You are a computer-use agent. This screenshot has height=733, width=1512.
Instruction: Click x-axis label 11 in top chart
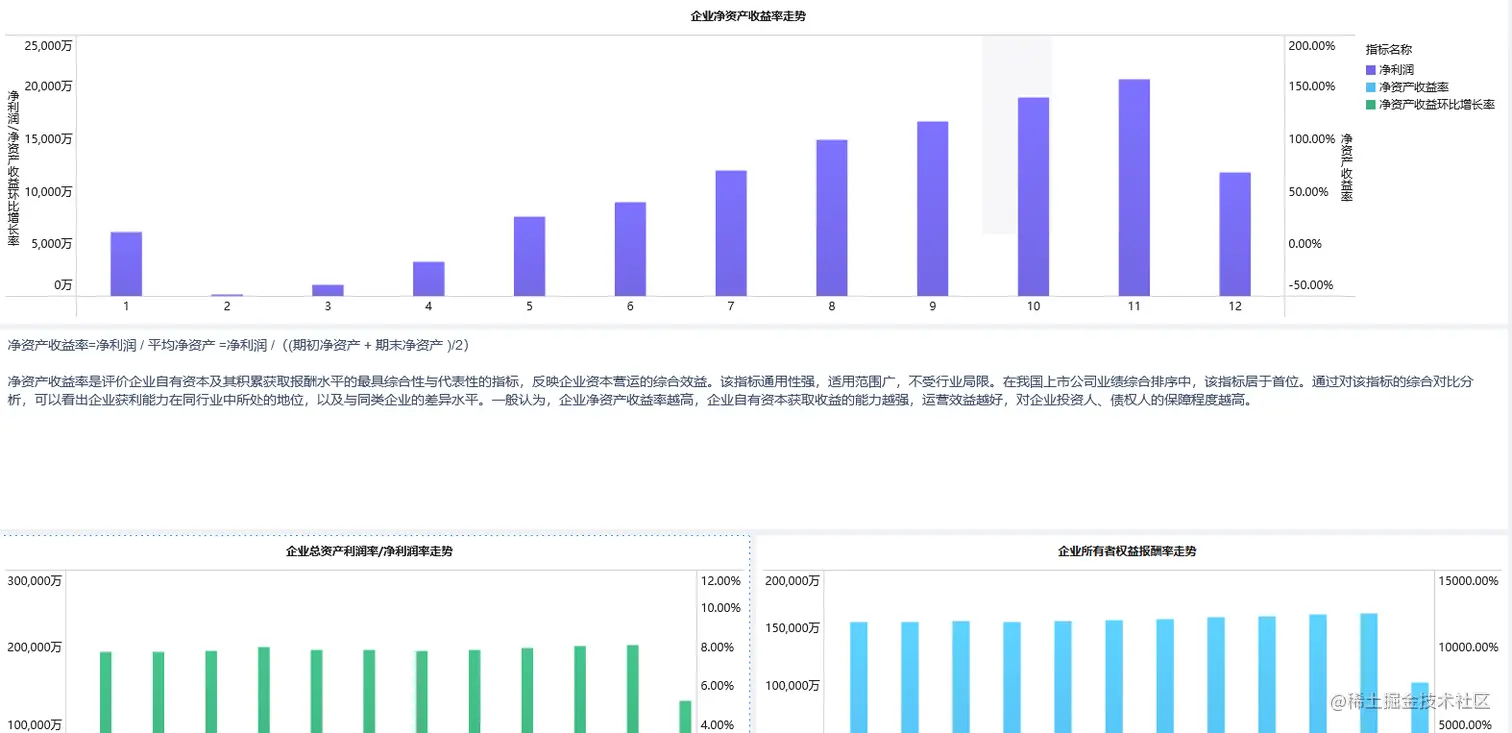click(x=1134, y=306)
